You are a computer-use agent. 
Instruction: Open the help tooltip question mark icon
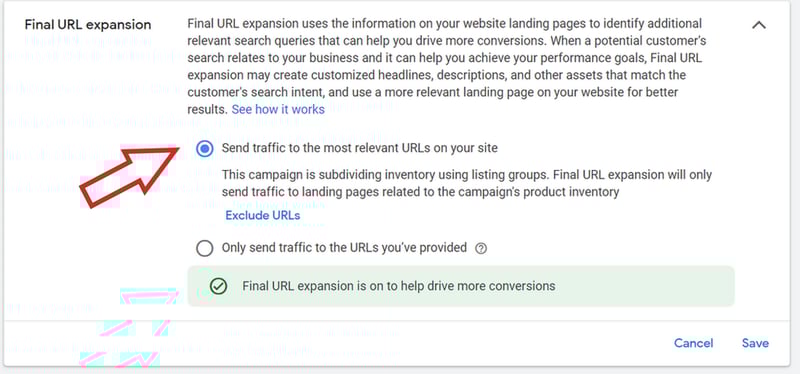[x=481, y=248]
